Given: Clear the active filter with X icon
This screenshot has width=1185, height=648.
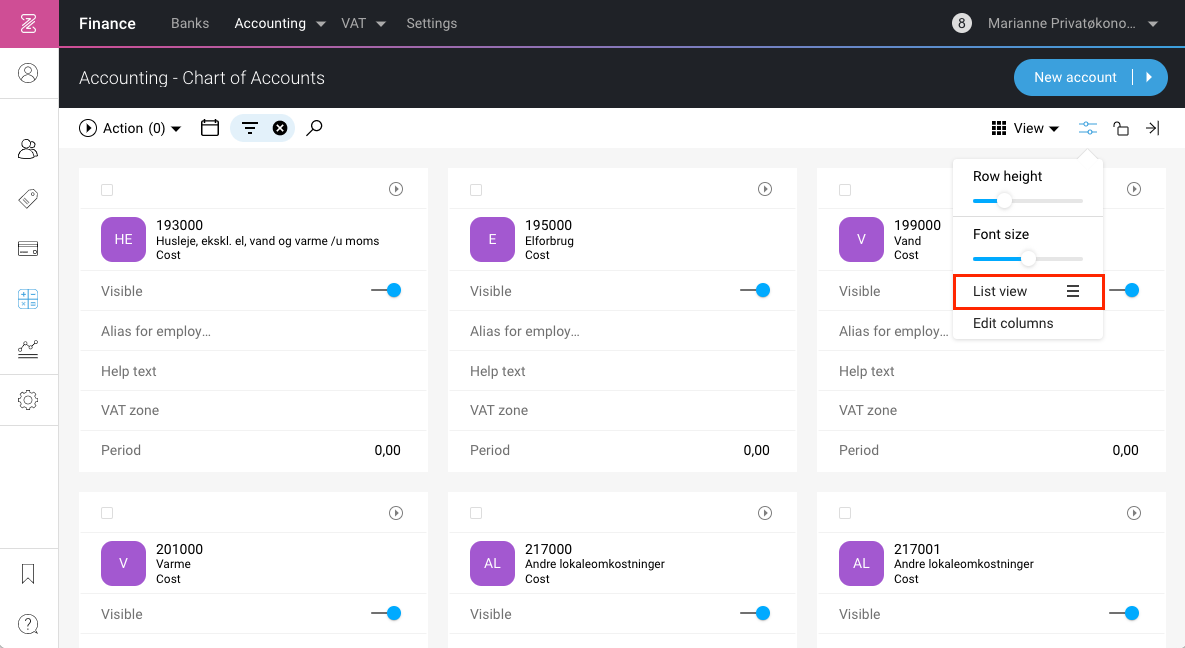Looking at the screenshot, I should pos(280,128).
